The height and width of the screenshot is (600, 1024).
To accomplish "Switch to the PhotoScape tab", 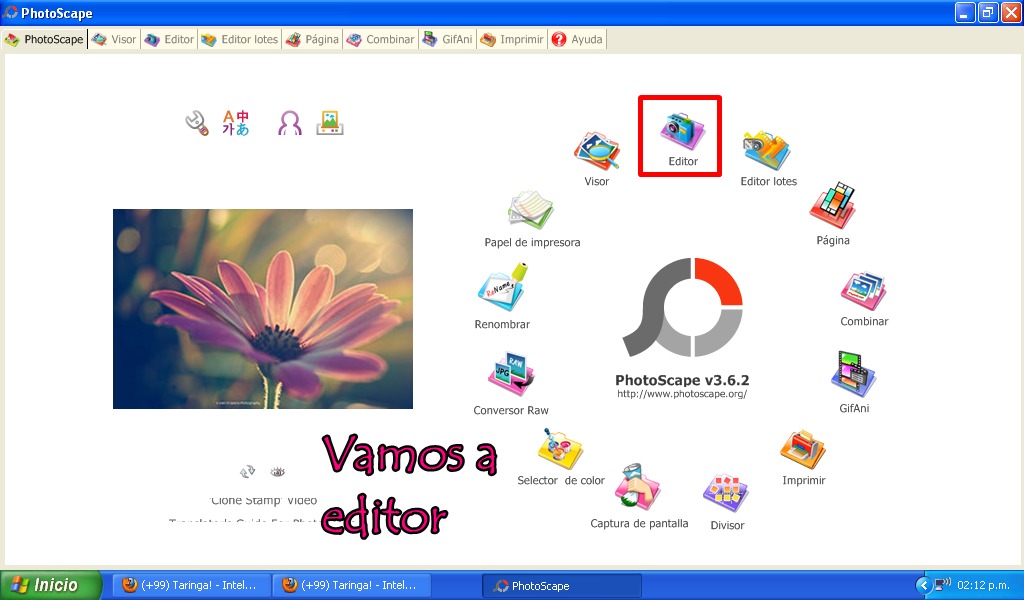I will click(x=44, y=39).
